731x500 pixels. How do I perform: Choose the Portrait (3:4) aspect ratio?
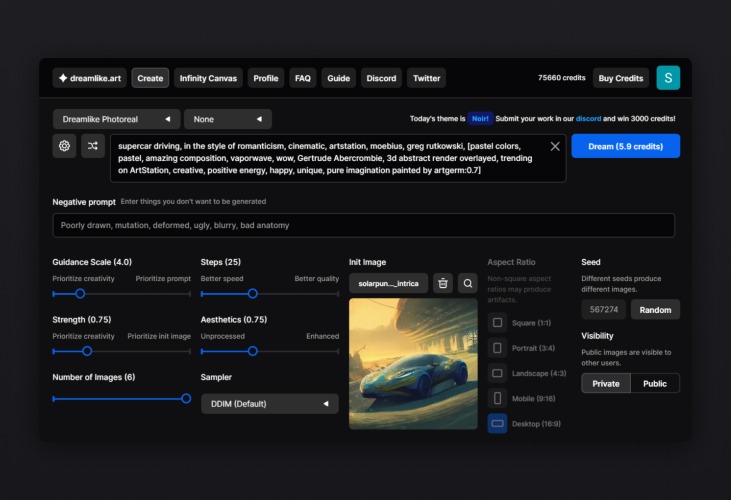pos(497,348)
